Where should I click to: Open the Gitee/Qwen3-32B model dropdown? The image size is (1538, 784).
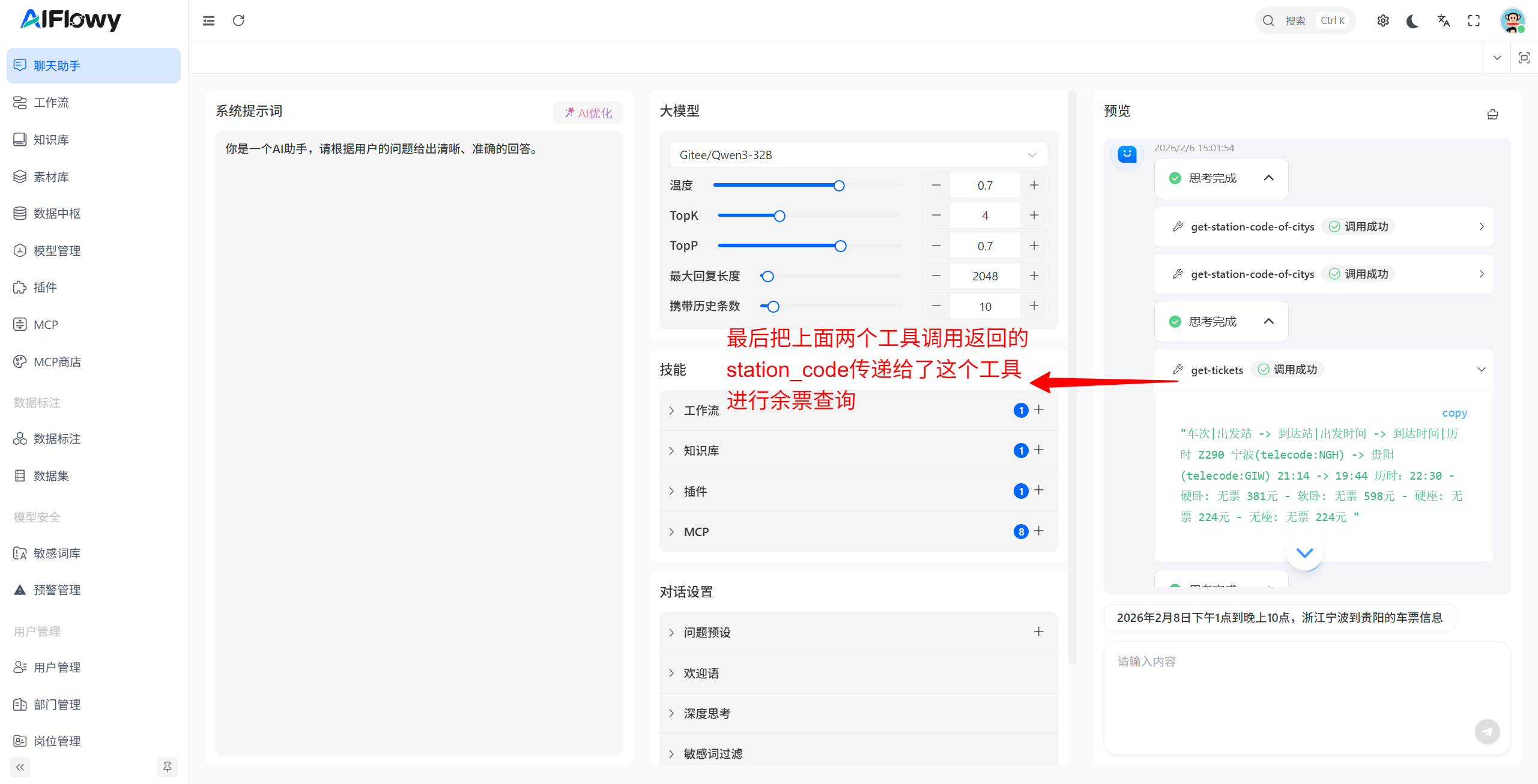click(858, 155)
